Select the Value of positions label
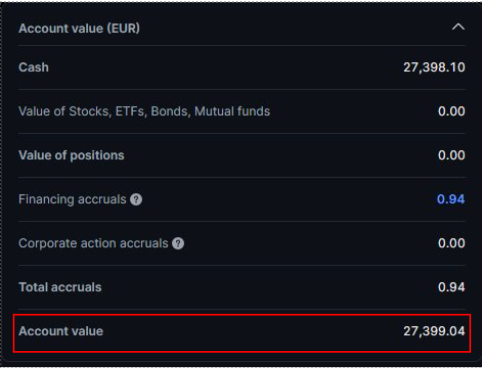The width and height of the screenshot is (482, 368). (x=71, y=155)
